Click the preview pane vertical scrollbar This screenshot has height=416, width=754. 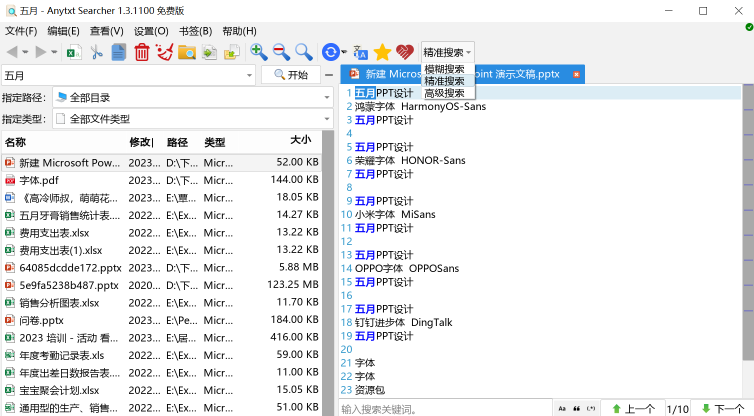coord(748,222)
